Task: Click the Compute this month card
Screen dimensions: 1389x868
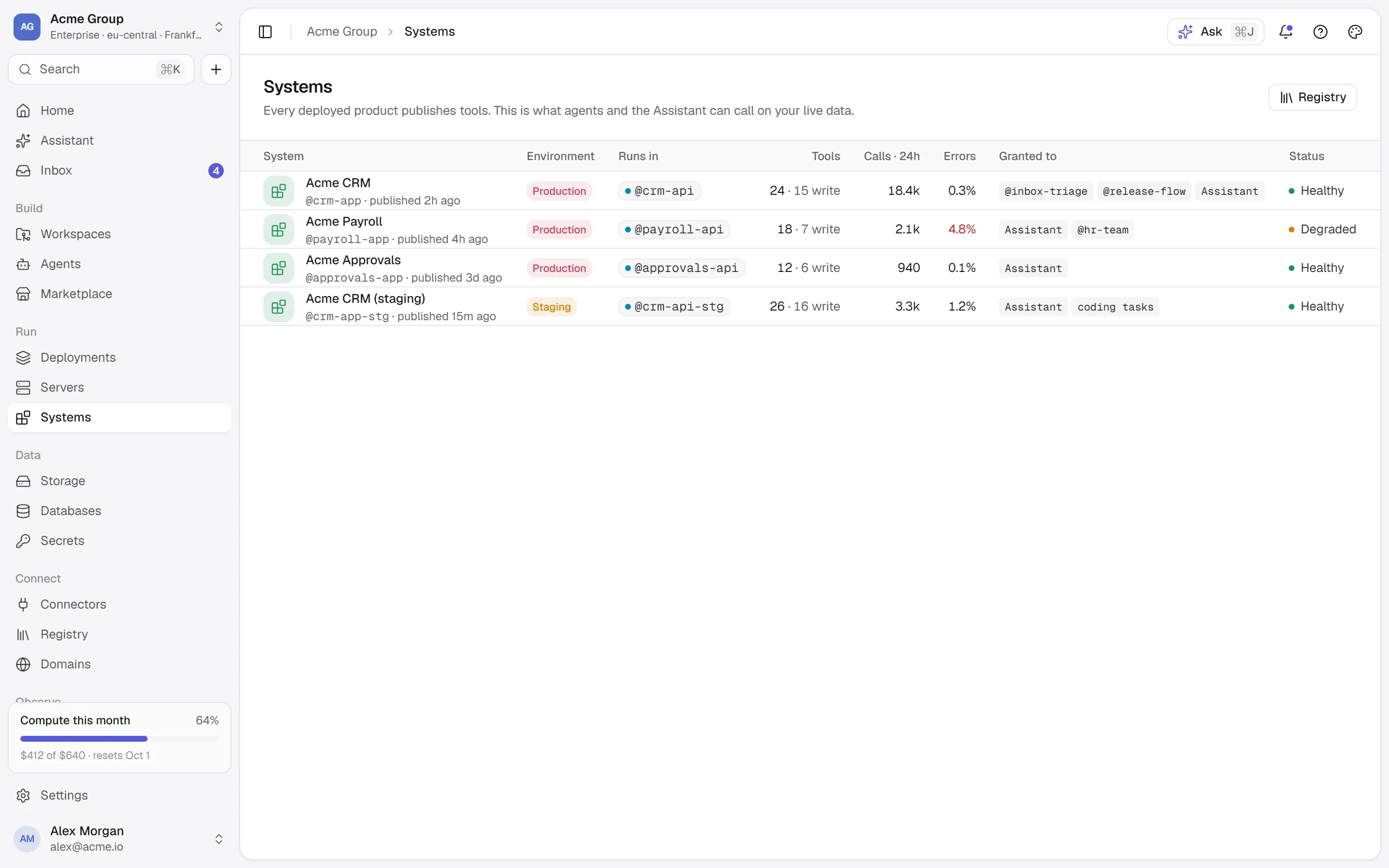Action: tap(120, 738)
